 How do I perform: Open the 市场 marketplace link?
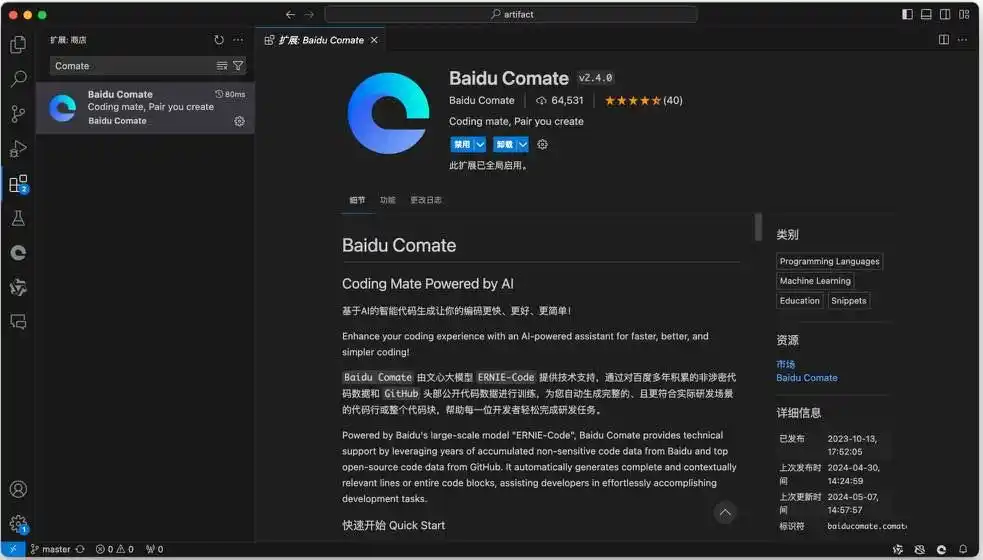coord(786,364)
